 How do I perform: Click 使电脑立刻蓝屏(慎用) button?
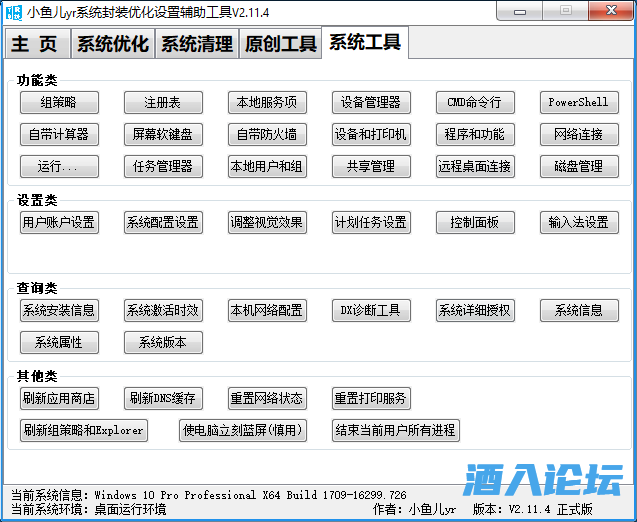243,431
